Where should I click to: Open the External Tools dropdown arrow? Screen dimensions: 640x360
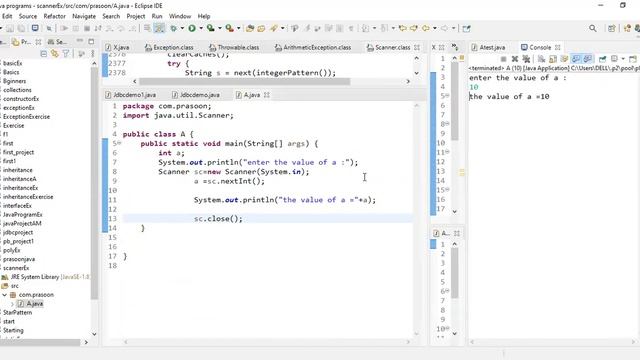pos(239,28)
